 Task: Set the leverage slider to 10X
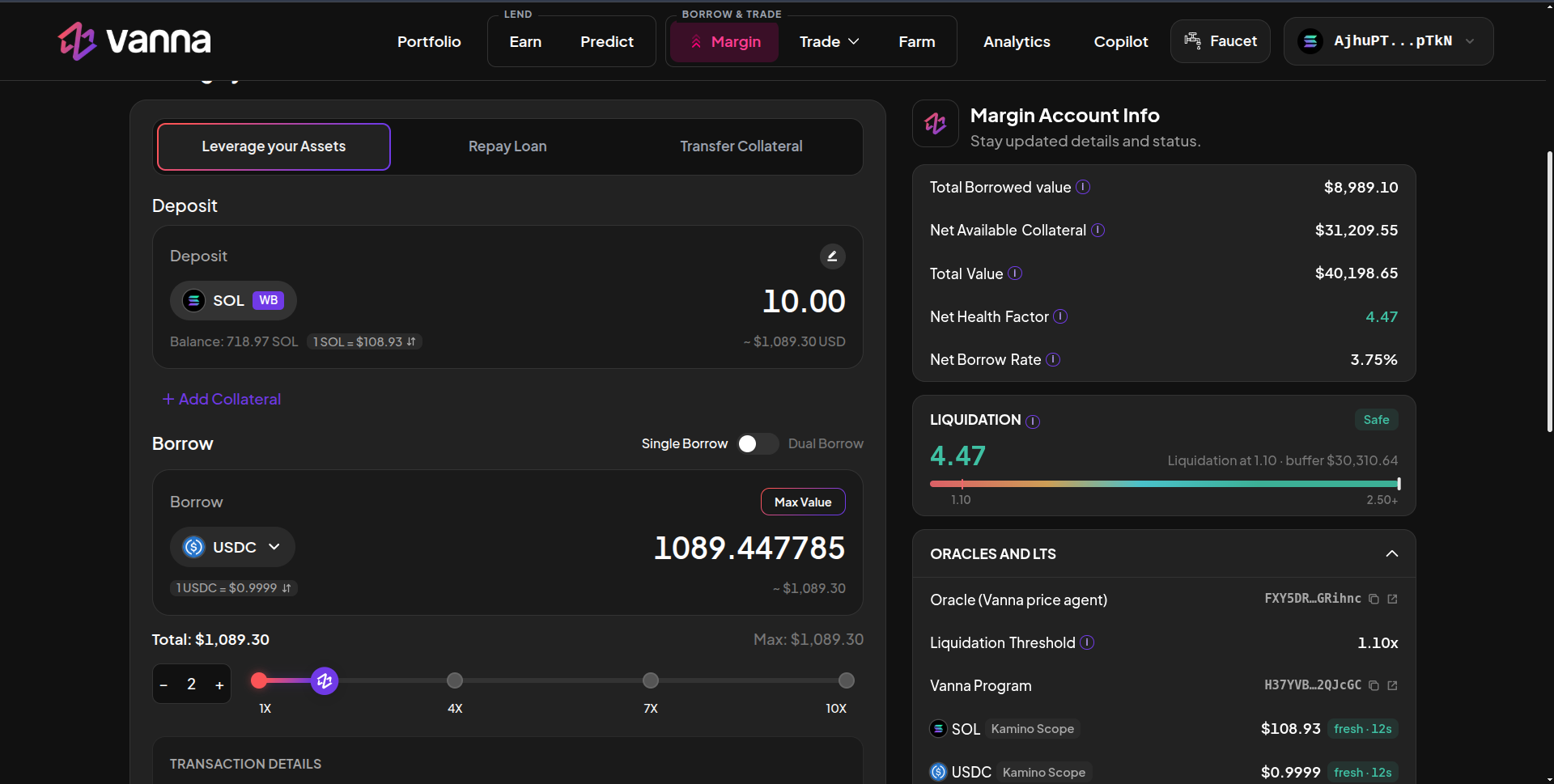pyautogui.click(x=847, y=680)
